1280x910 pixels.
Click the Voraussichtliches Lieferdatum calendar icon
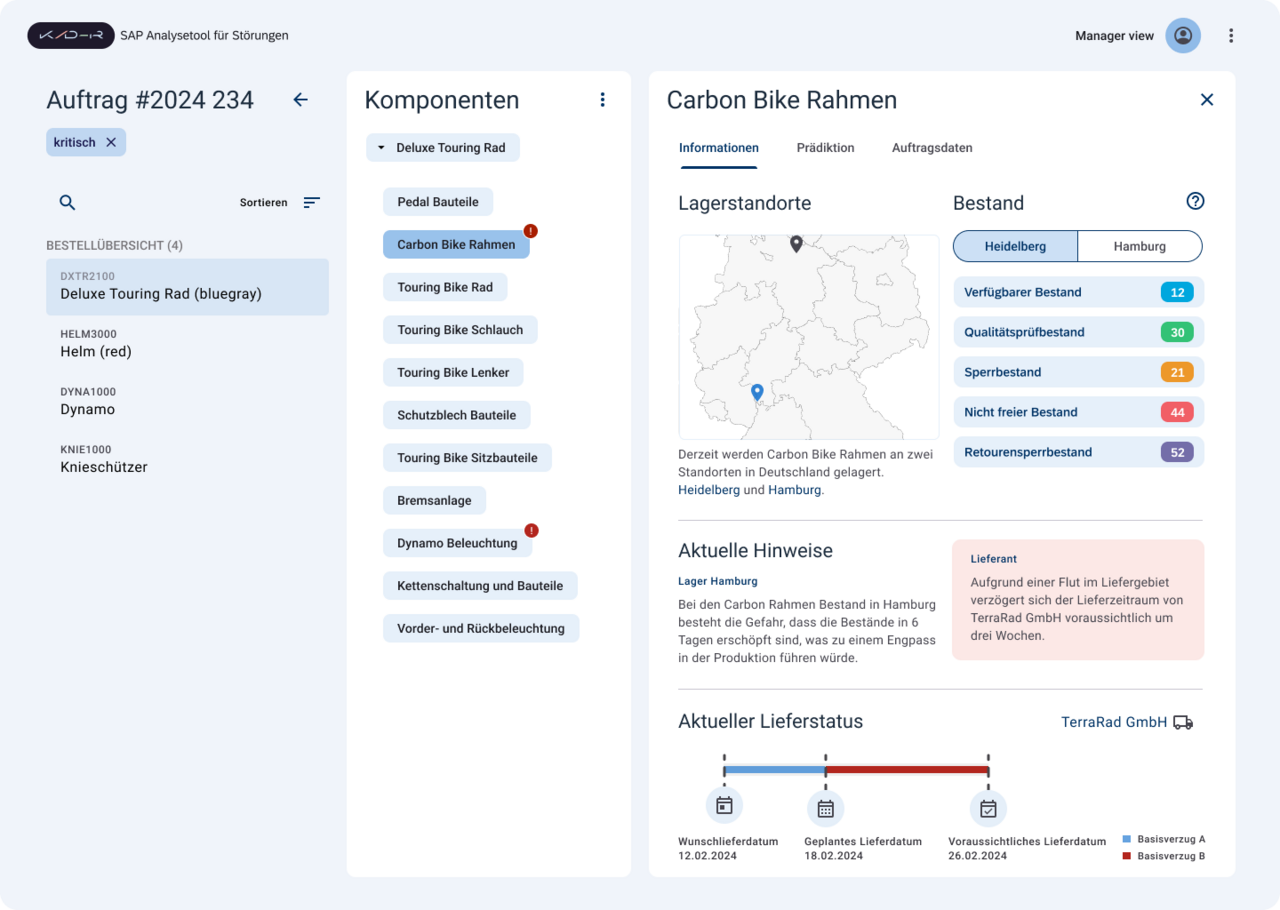[988, 808]
